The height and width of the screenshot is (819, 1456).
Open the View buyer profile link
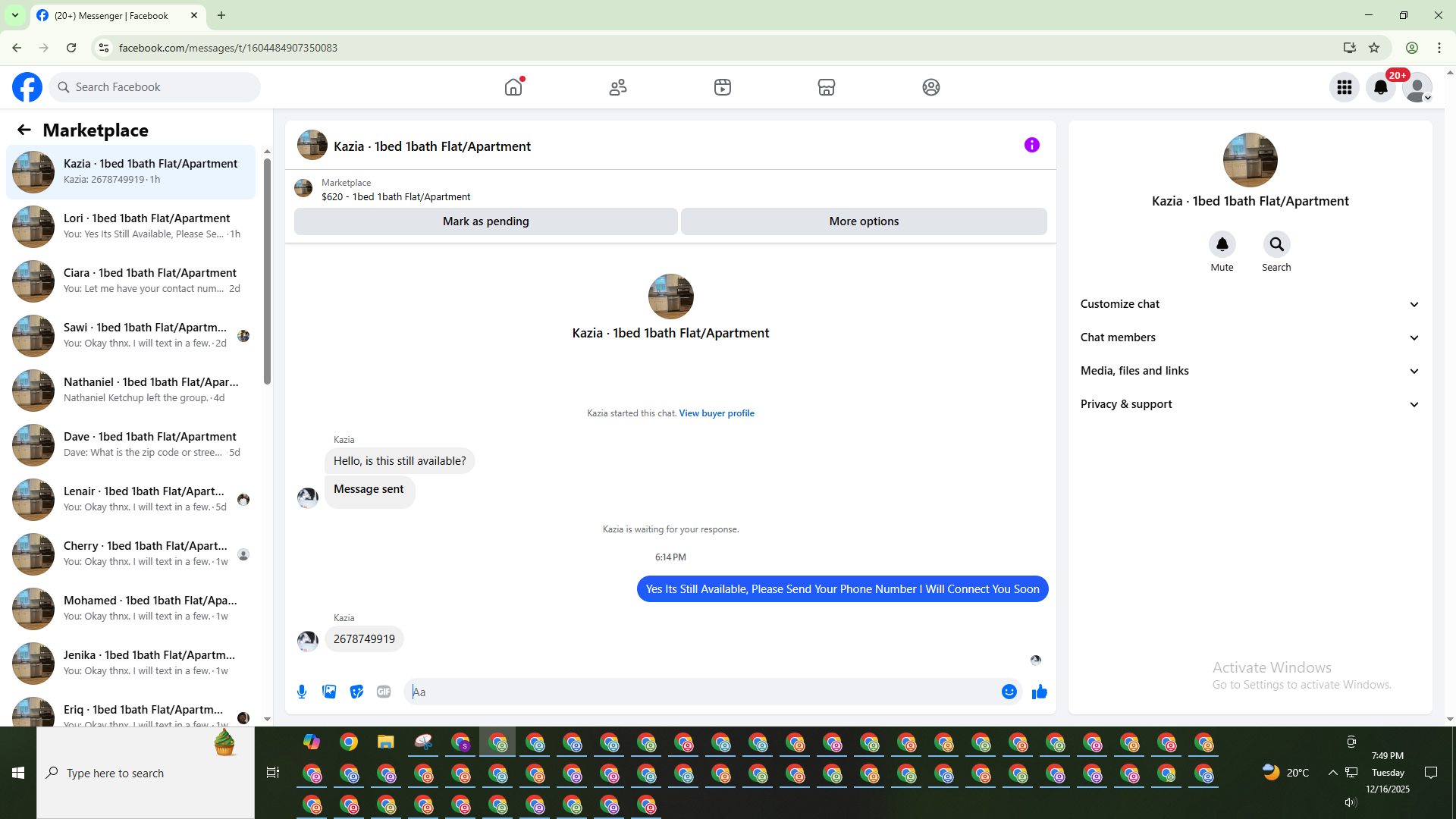click(x=717, y=413)
